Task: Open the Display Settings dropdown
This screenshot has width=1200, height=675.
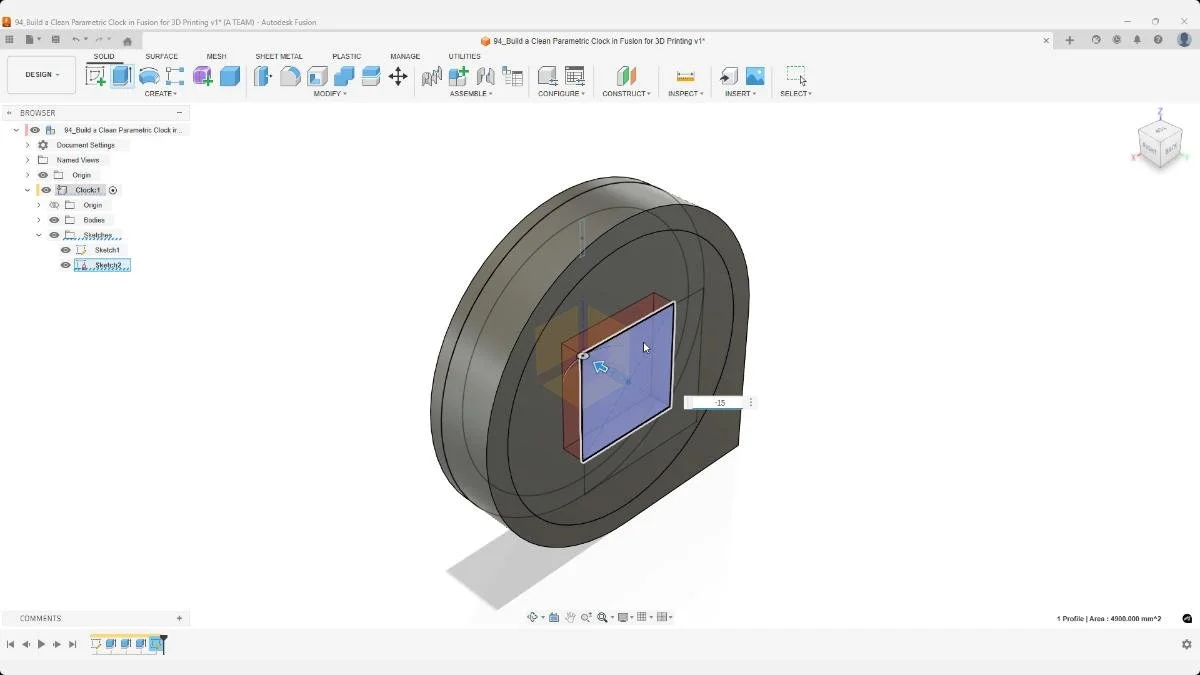Action: (625, 617)
